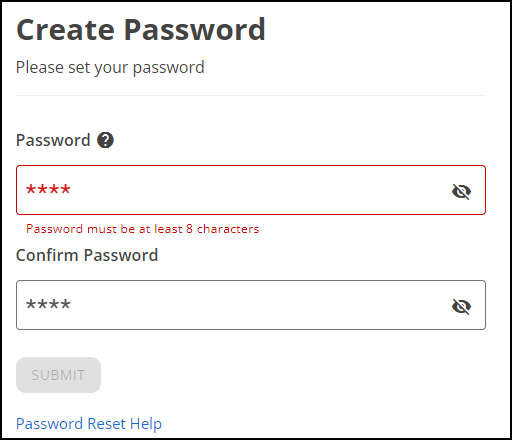Toggle the crossed-out eye icon in the lower field
The height and width of the screenshot is (440, 512).
(461, 306)
